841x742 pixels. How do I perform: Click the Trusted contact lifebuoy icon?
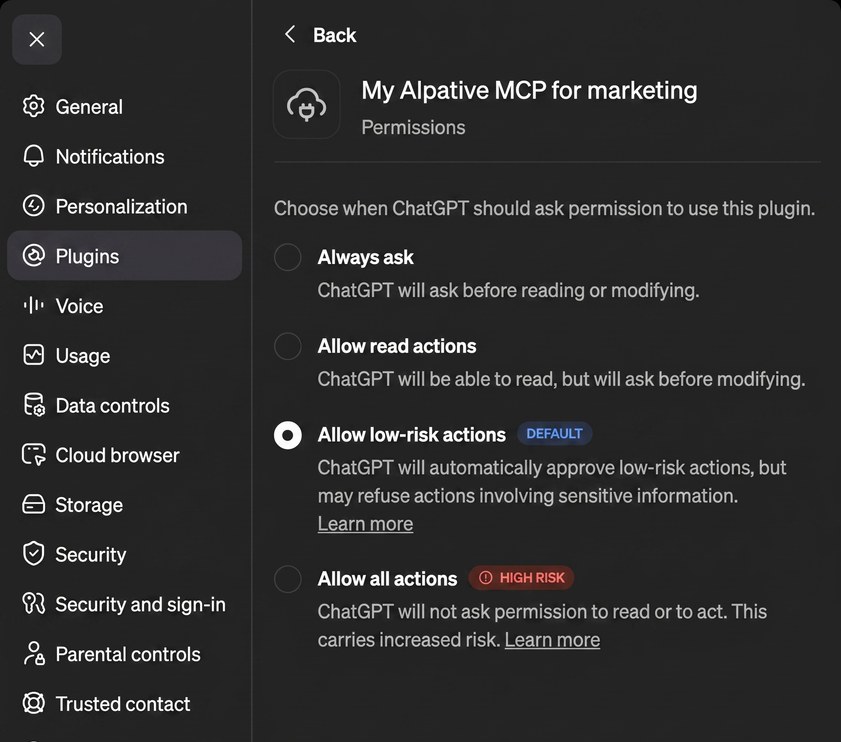tap(33, 703)
